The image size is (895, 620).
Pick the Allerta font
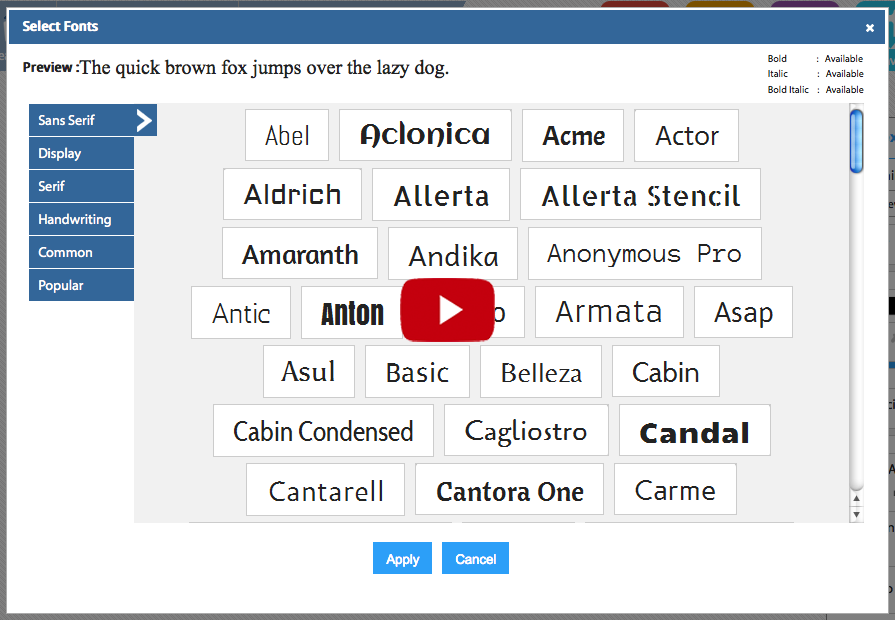click(x=441, y=194)
